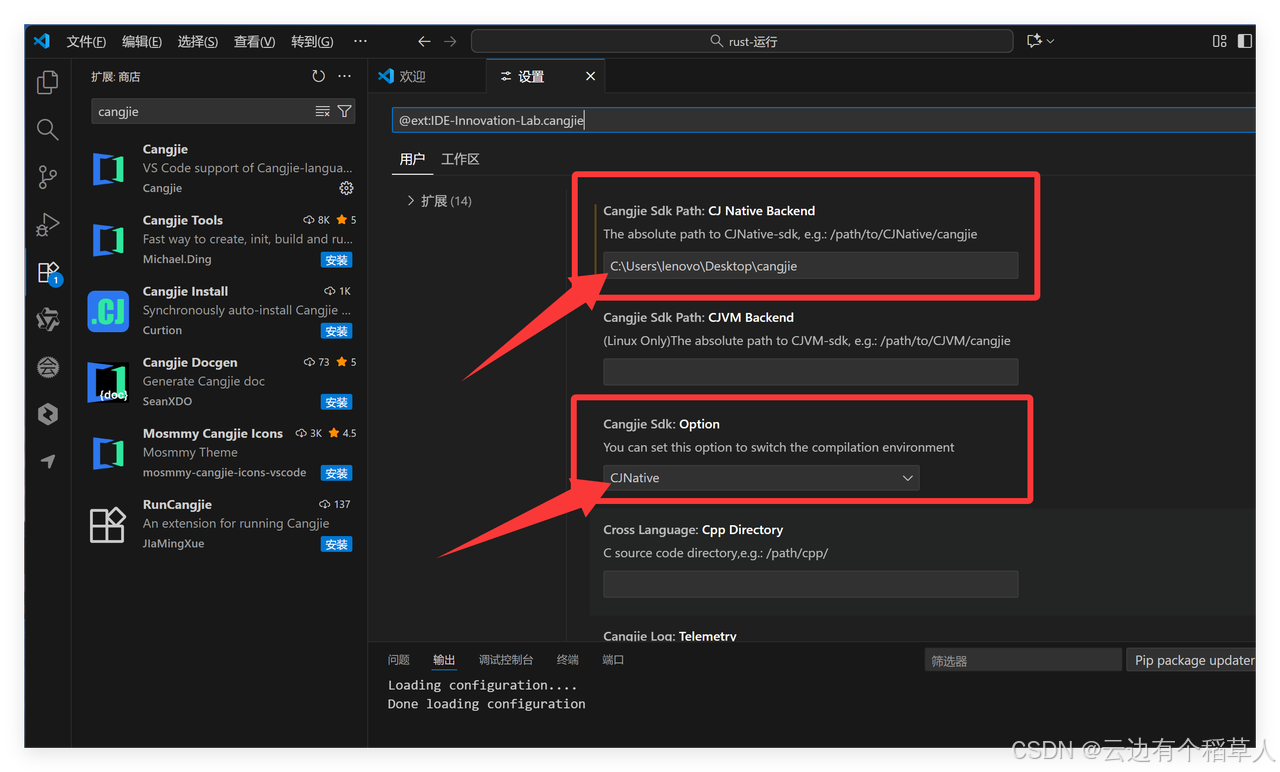Open the Extensions view icon
The height and width of the screenshot is (772, 1280).
point(47,272)
